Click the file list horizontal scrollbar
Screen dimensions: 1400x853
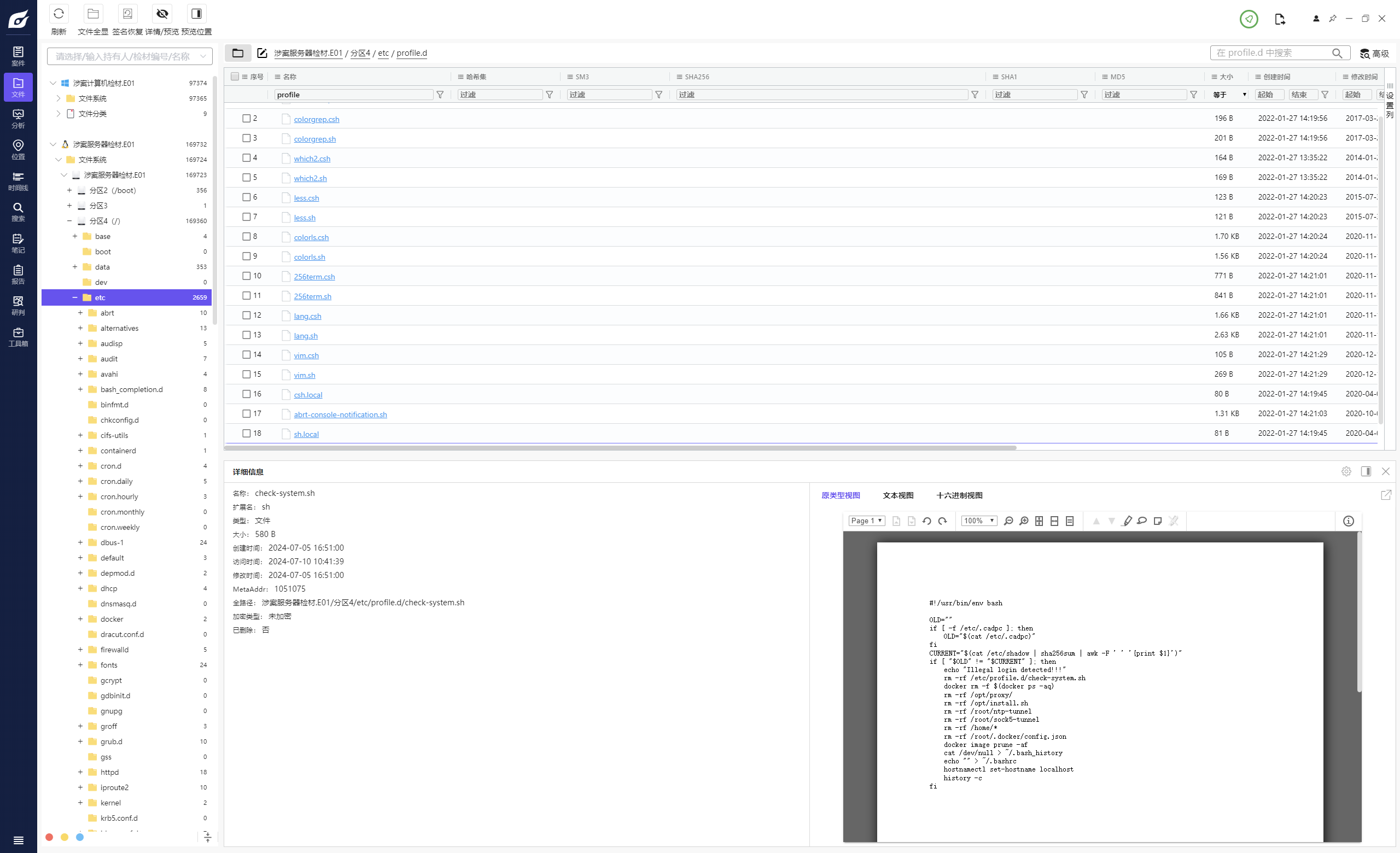coord(621,447)
